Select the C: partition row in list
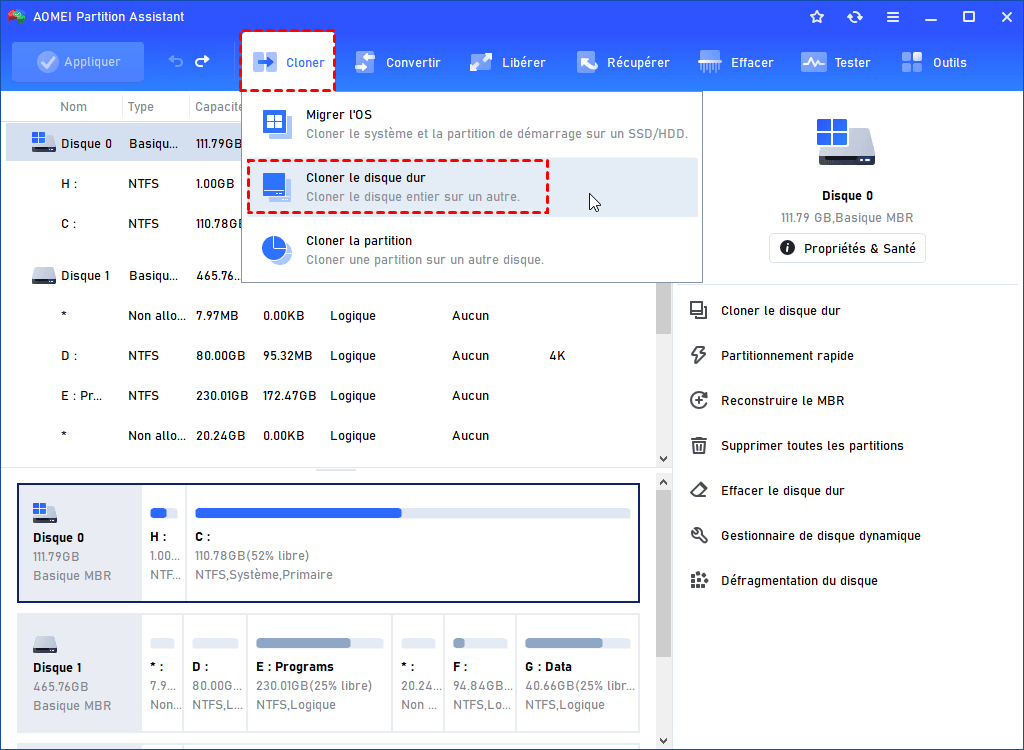The image size is (1024, 750). 124,223
